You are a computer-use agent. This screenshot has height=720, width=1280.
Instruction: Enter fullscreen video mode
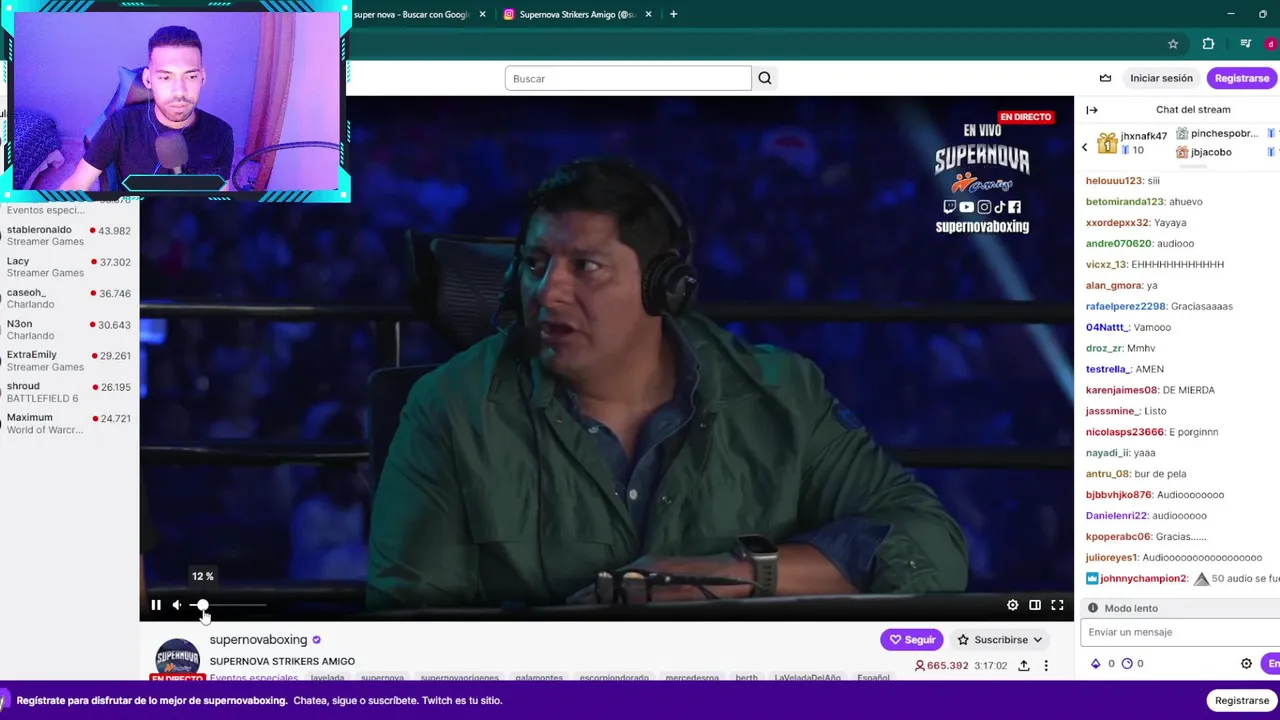1057,605
